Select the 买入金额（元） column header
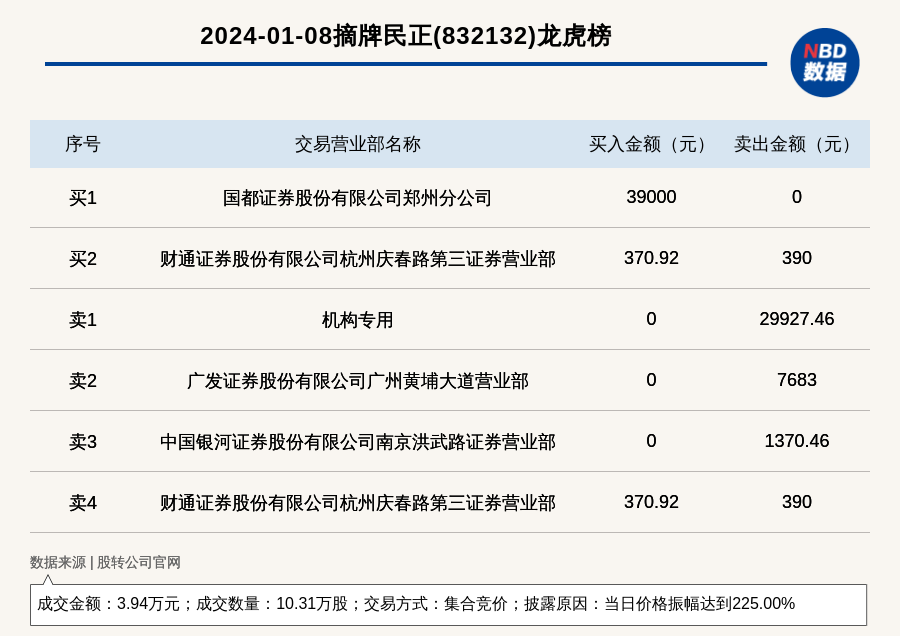900x636 pixels. [x=651, y=144]
